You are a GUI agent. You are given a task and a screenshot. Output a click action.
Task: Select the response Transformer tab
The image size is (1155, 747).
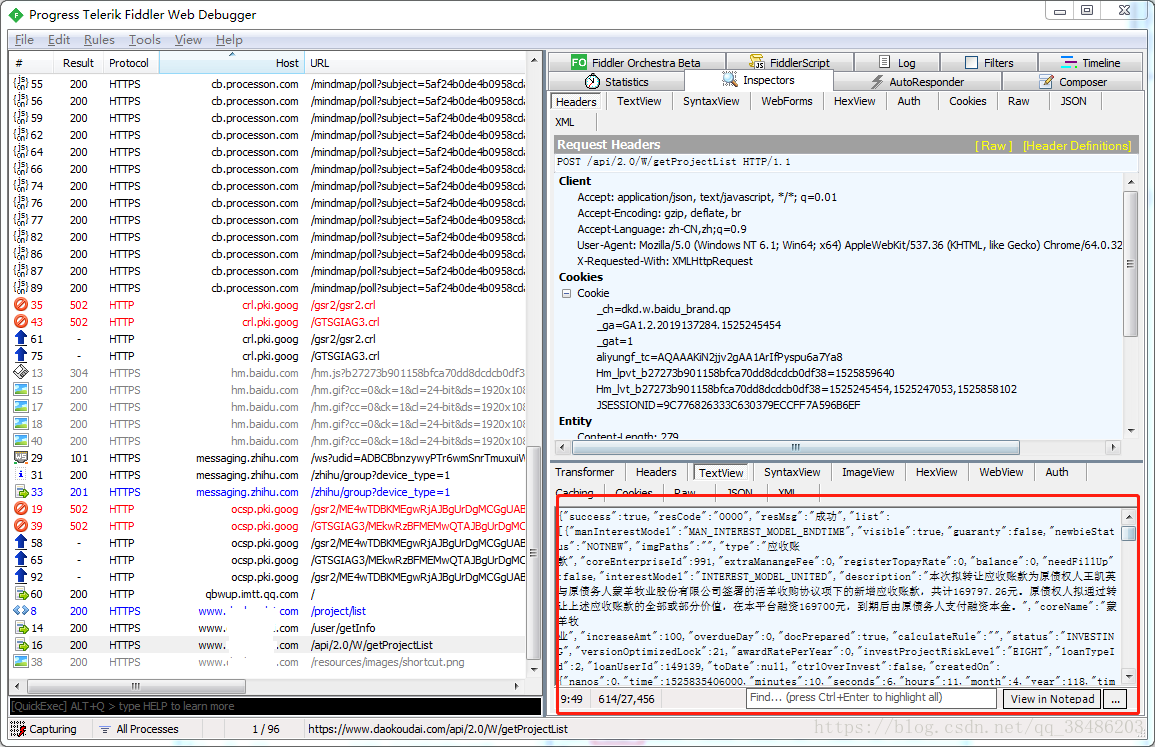click(584, 472)
